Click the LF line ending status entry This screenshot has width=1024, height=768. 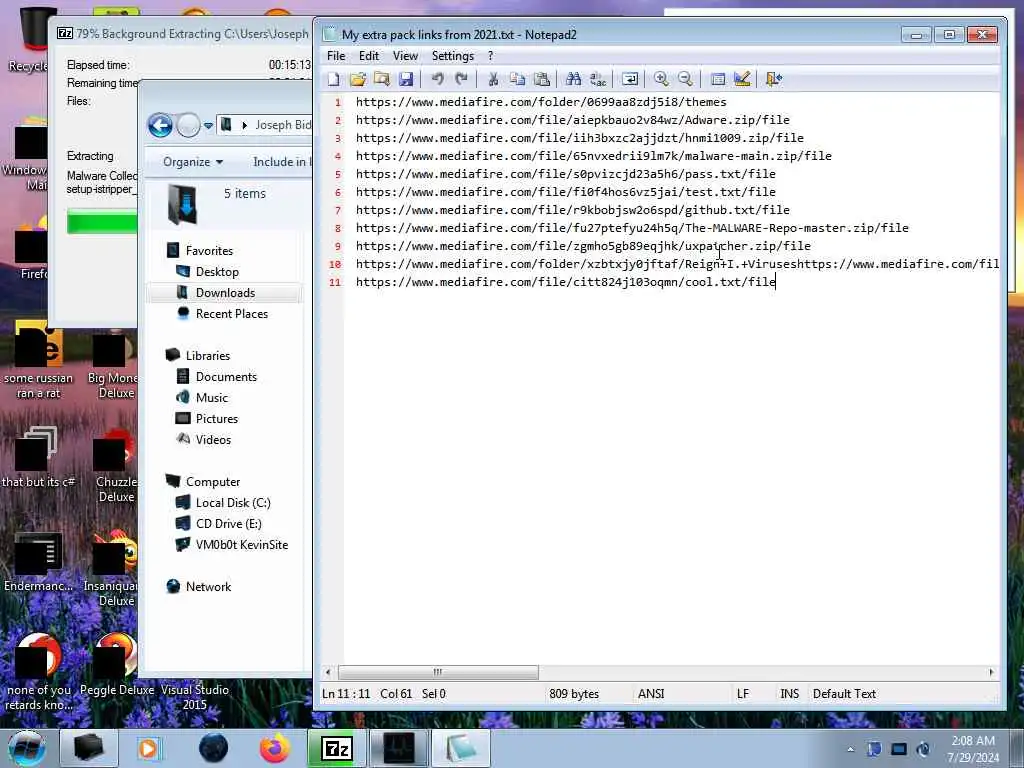click(x=743, y=694)
